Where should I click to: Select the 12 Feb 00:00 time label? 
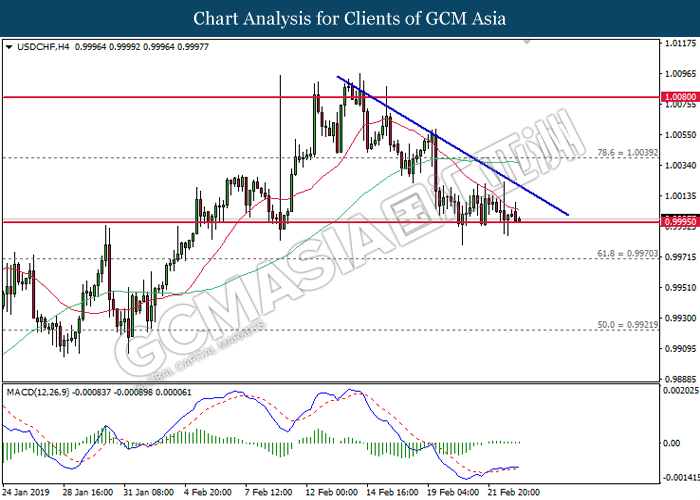(x=332, y=492)
